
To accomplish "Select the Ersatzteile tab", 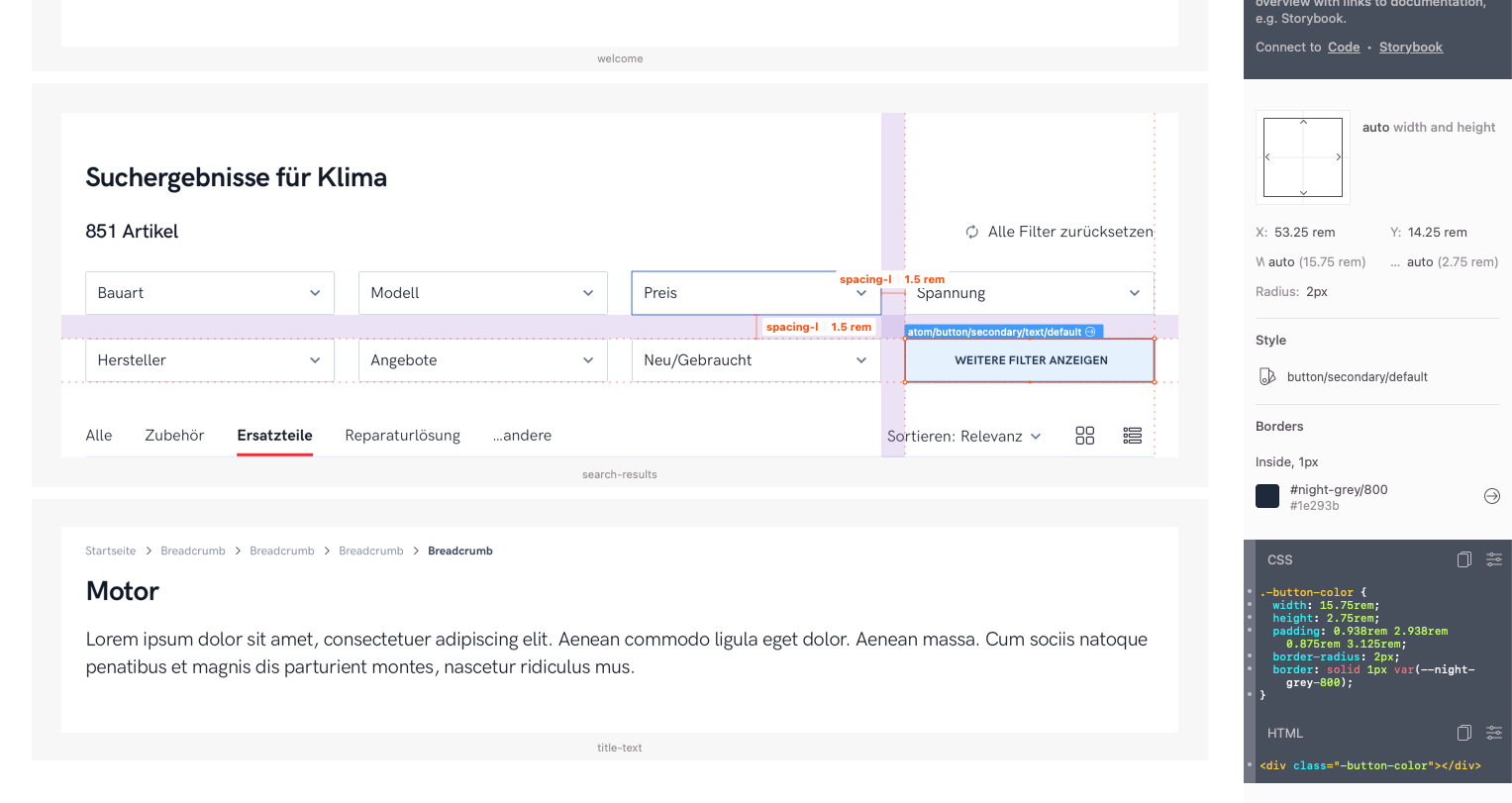I will pyautogui.click(x=274, y=436).
